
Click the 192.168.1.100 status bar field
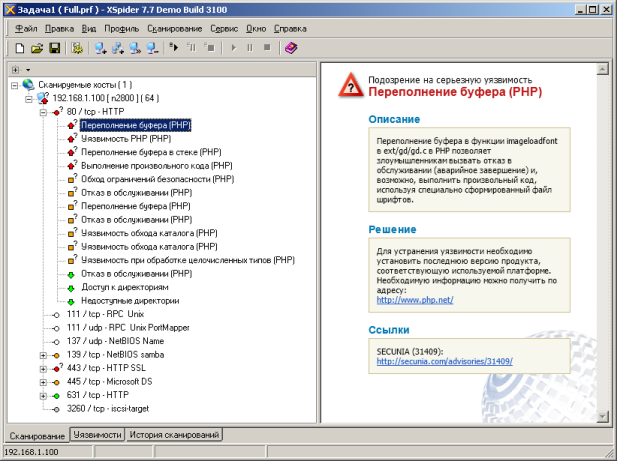[x=48, y=452]
